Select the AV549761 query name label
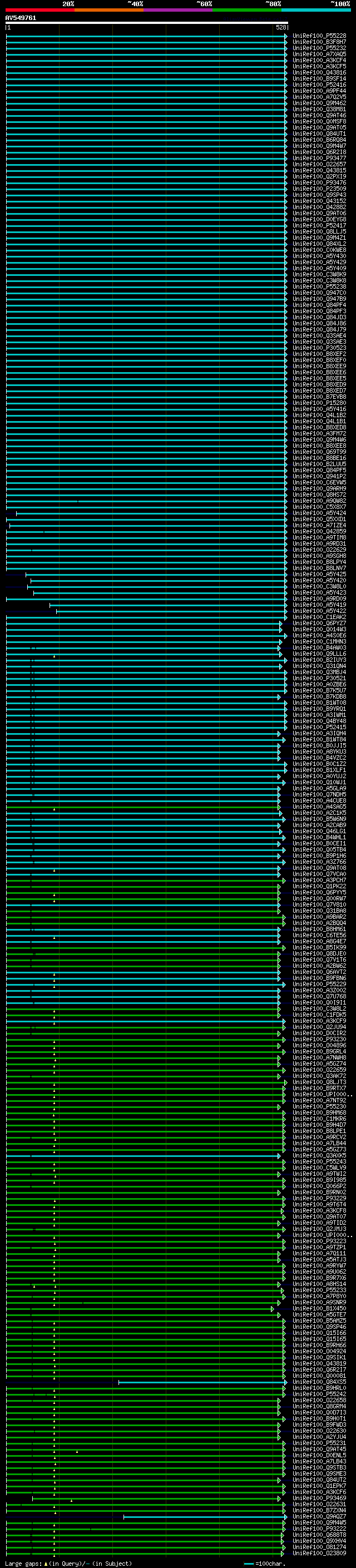This screenshot has width=356, height=1568. (x=21, y=18)
